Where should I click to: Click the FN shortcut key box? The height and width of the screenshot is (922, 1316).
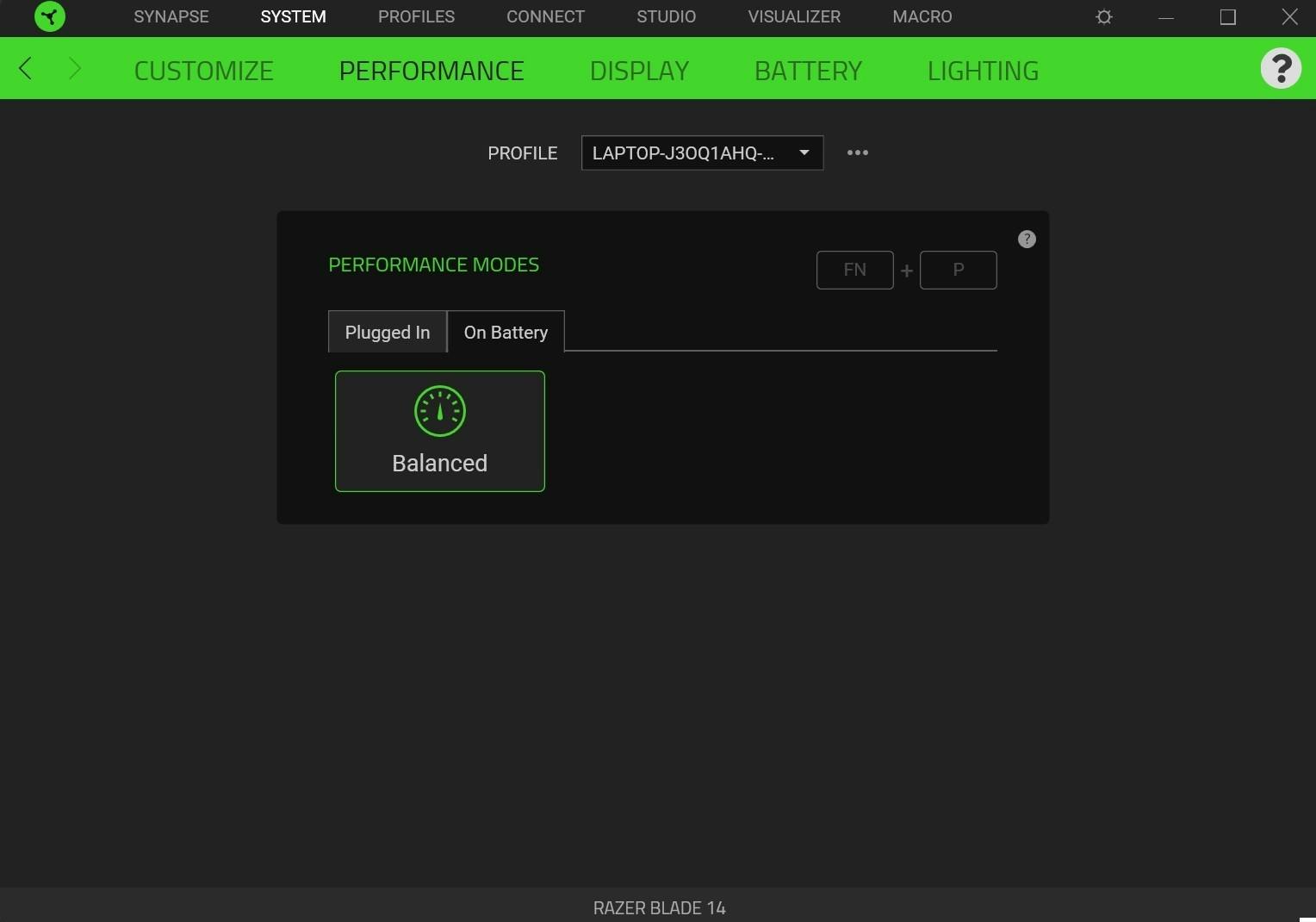coord(854,270)
